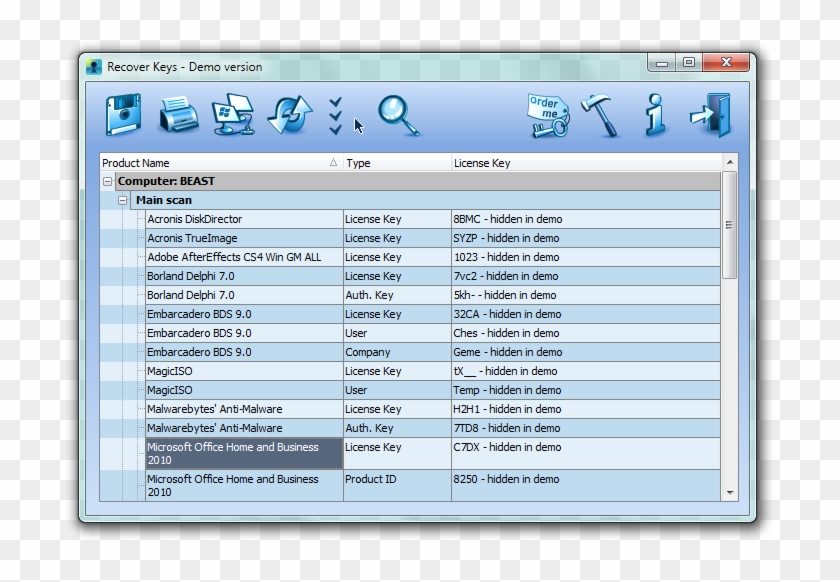Click the 'Temp - hidden in demo' value
Viewport: 840px width, 582px height.
[507, 390]
